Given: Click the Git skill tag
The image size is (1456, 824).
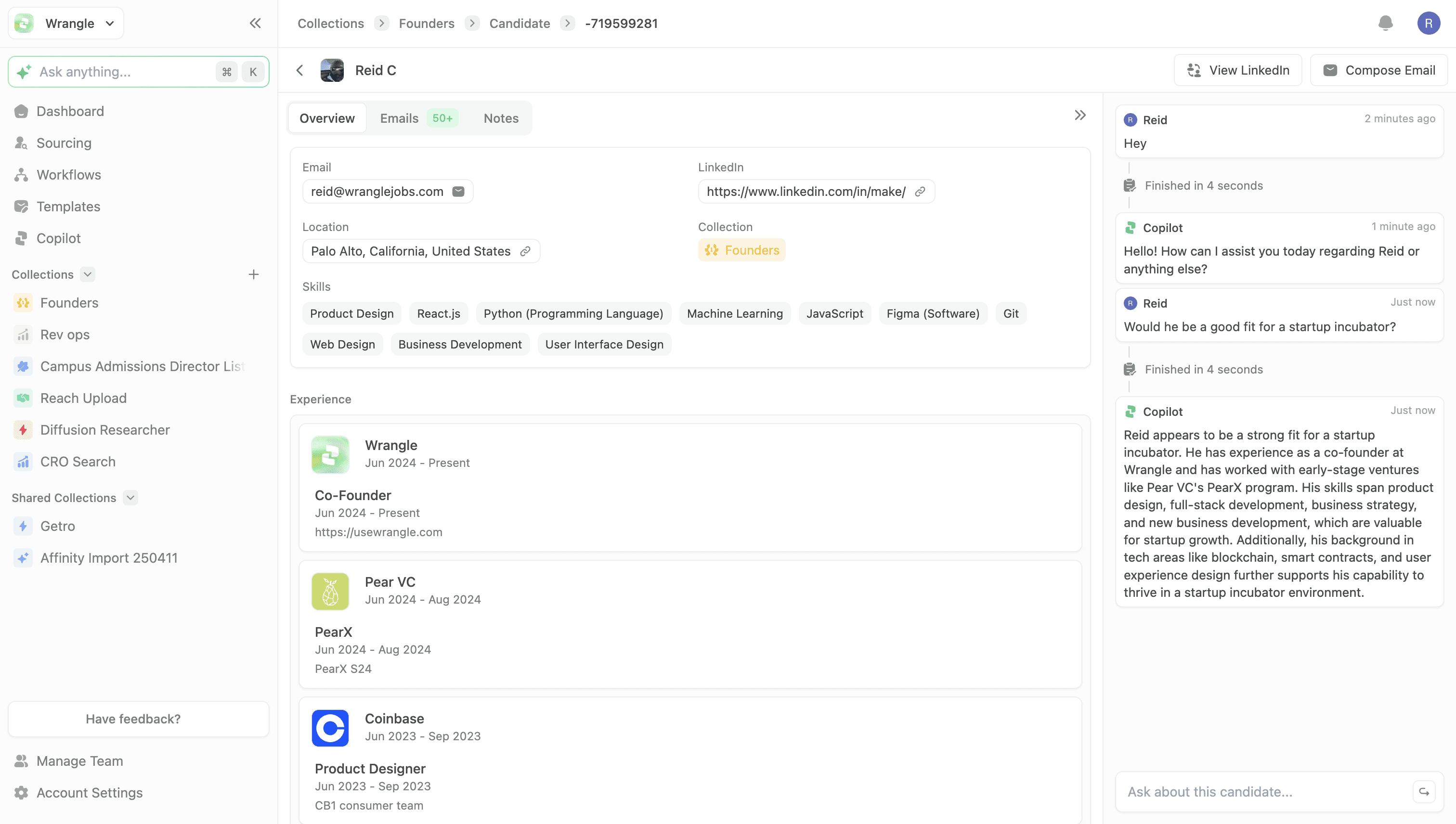Looking at the screenshot, I should (x=1011, y=313).
